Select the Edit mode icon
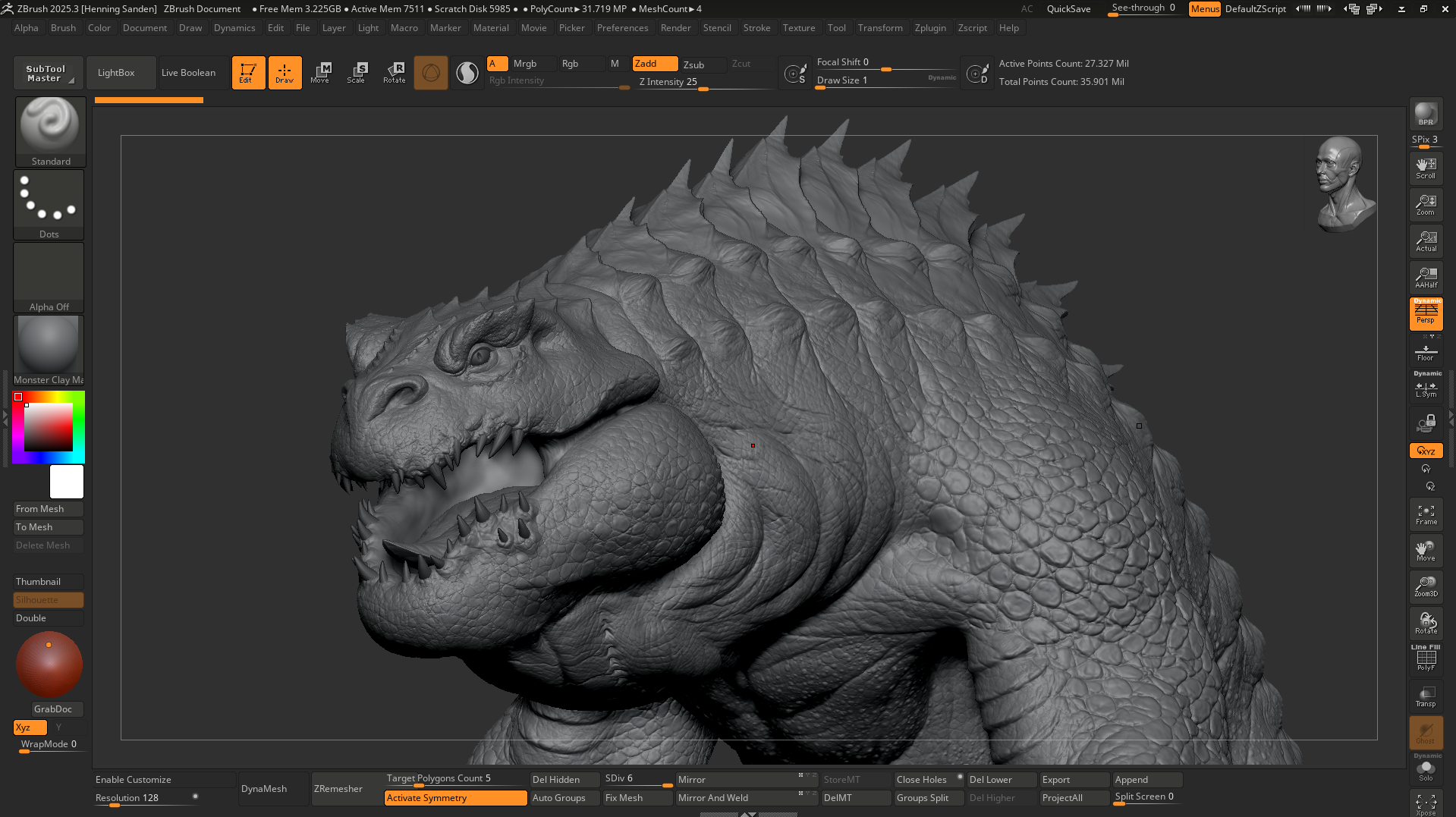Screen dimensions: 1456x817 [248, 73]
